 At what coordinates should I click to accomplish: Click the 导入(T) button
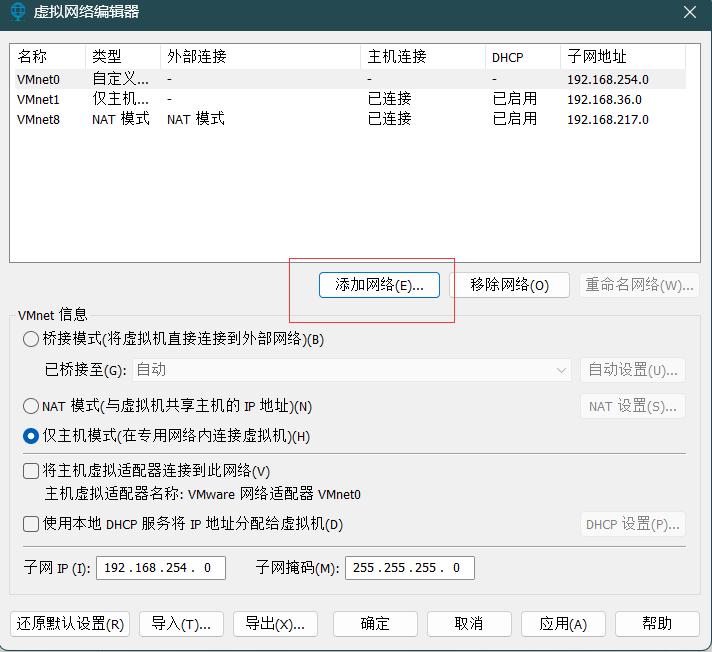point(181,624)
